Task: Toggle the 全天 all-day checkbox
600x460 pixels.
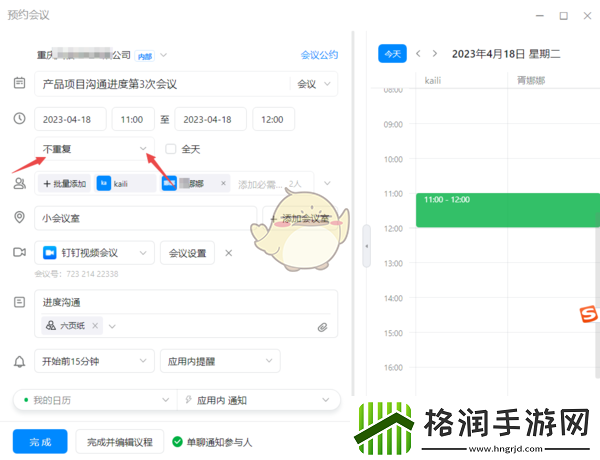Action: tap(170, 149)
